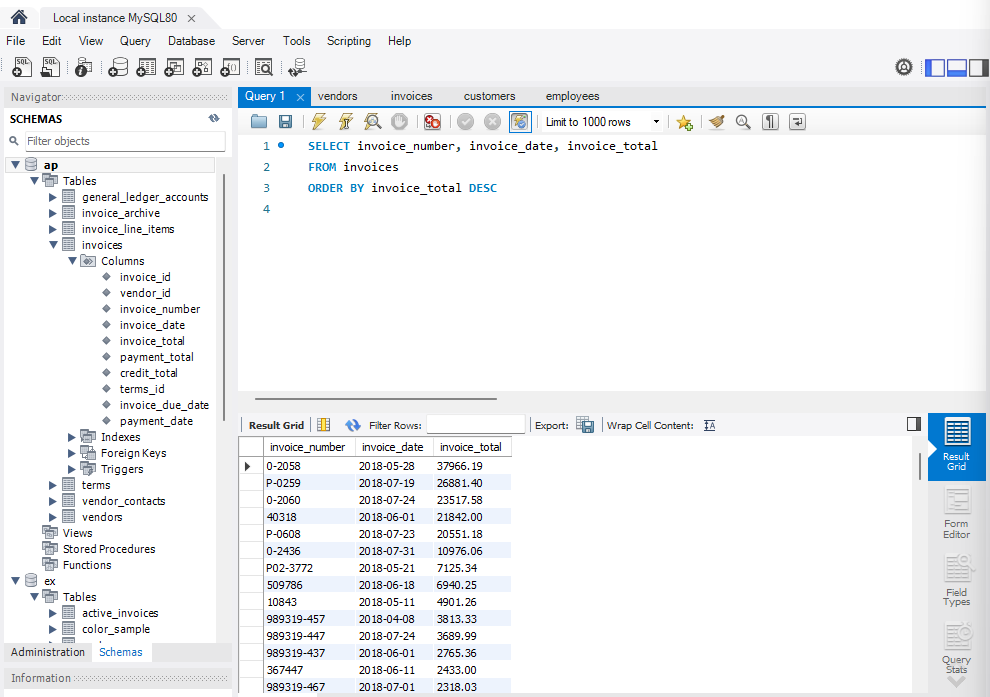Expand the vendors table

53,516
